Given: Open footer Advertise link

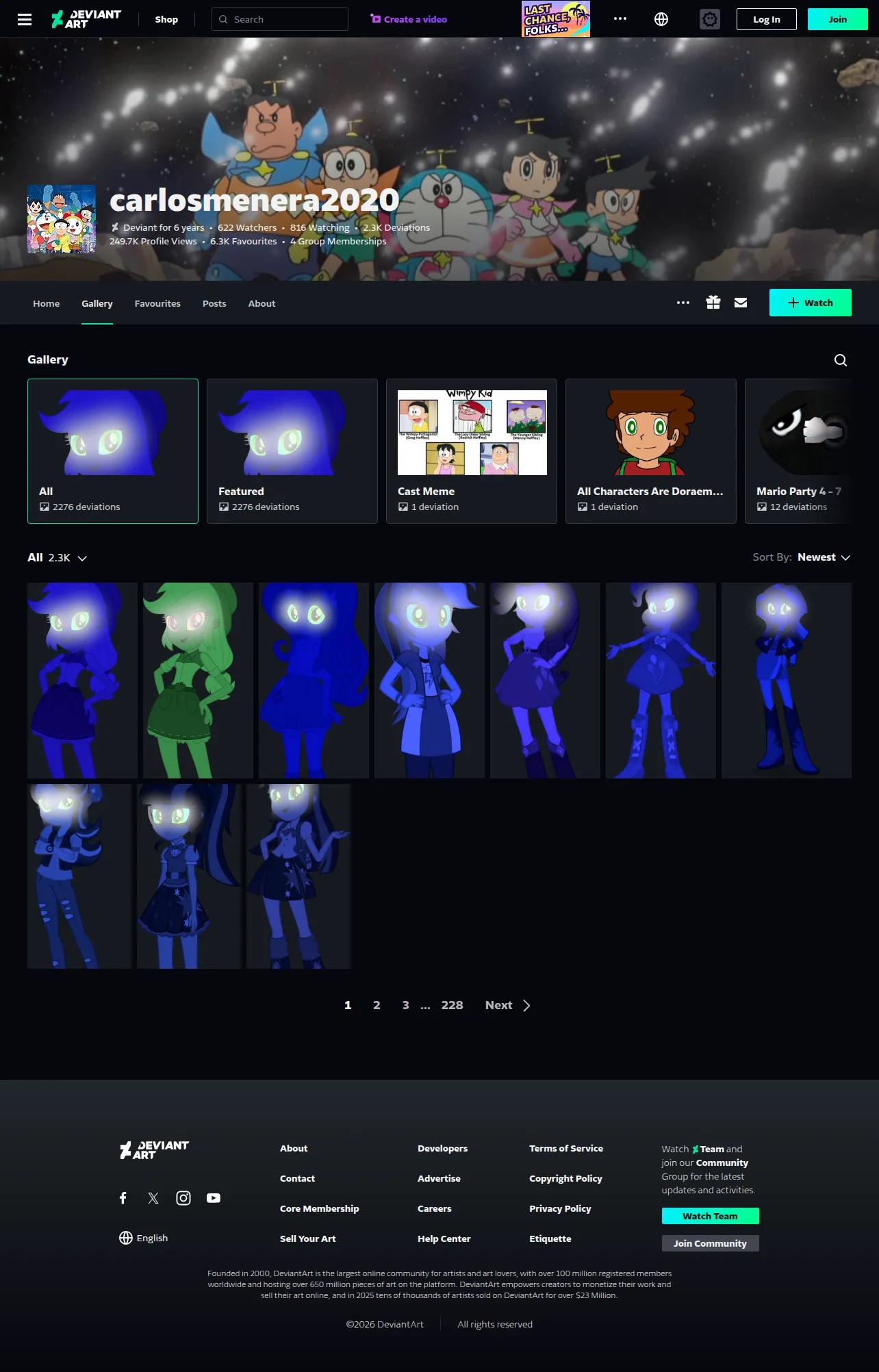Looking at the screenshot, I should point(439,1179).
